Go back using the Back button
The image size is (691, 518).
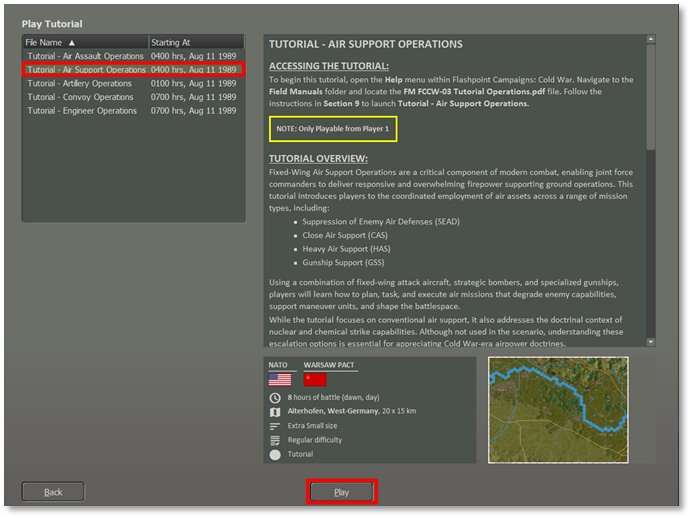pos(53,492)
